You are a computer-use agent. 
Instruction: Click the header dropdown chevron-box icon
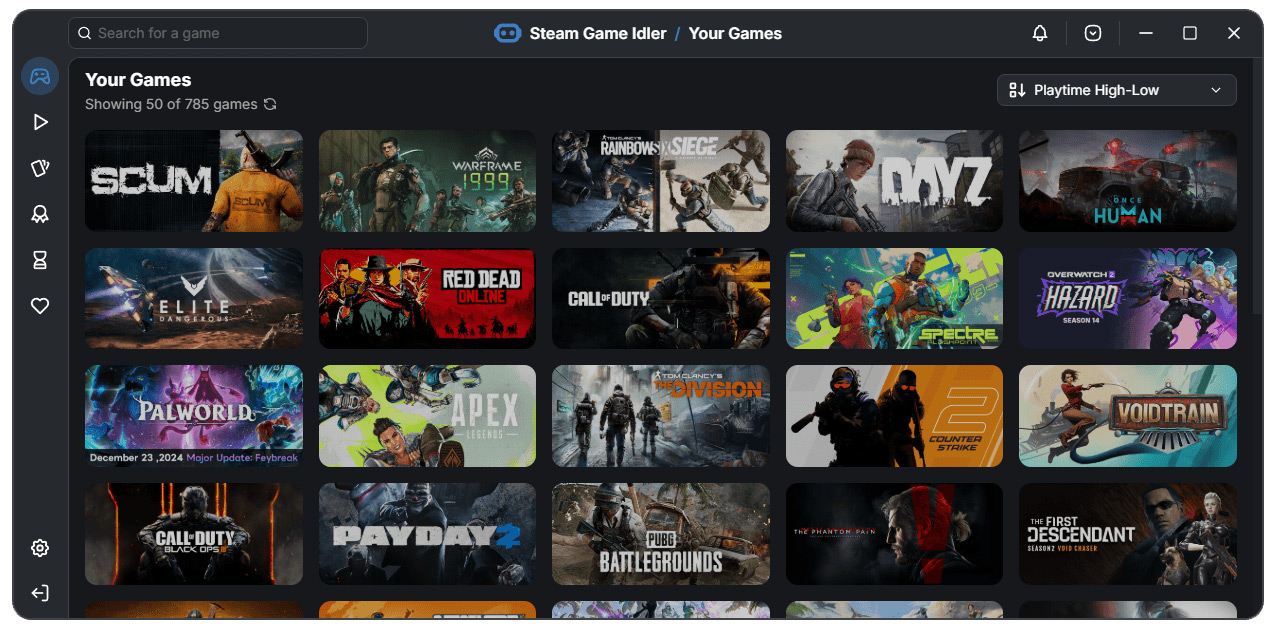tap(1093, 33)
